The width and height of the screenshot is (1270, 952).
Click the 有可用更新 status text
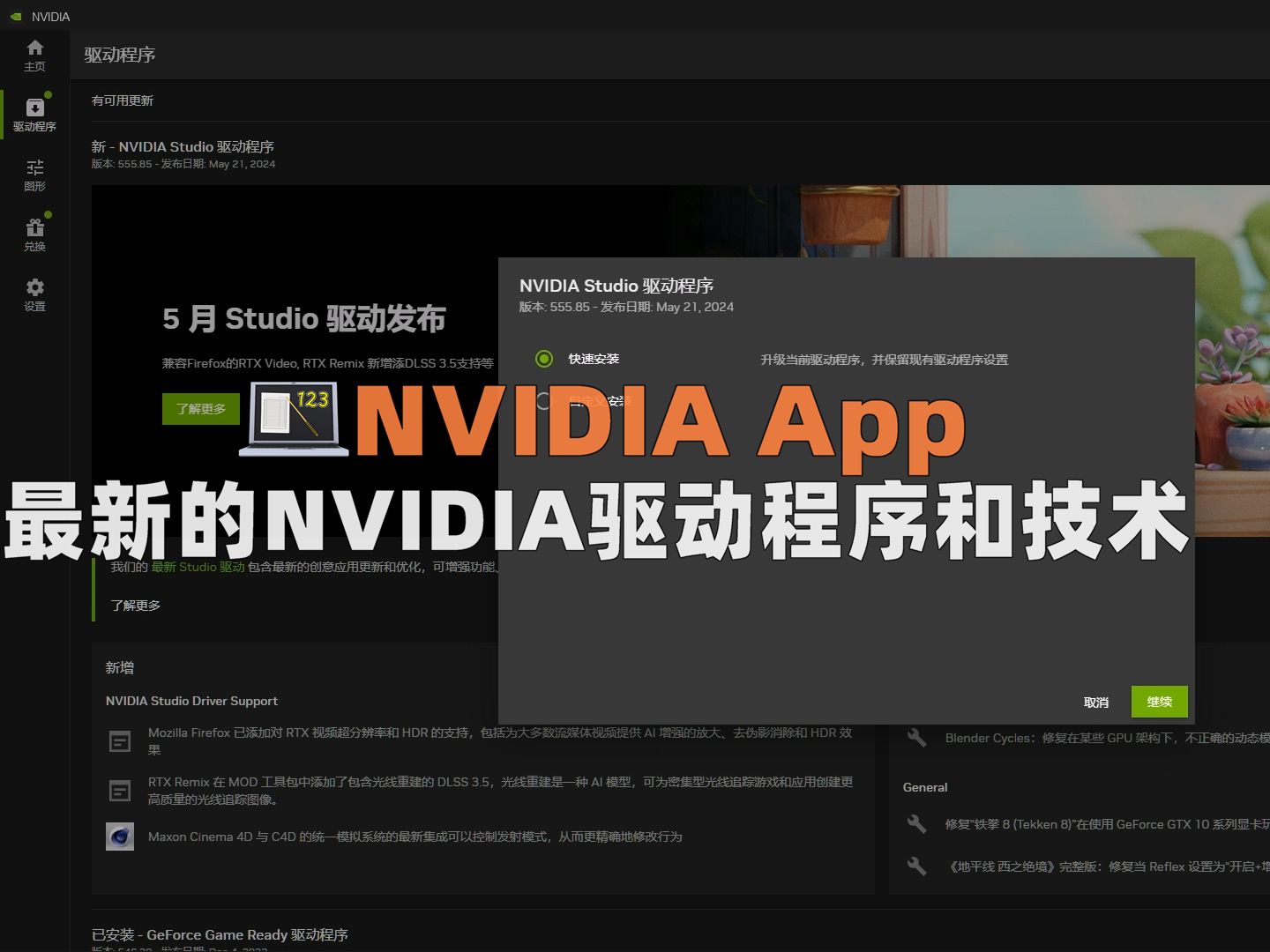click(x=123, y=100)
